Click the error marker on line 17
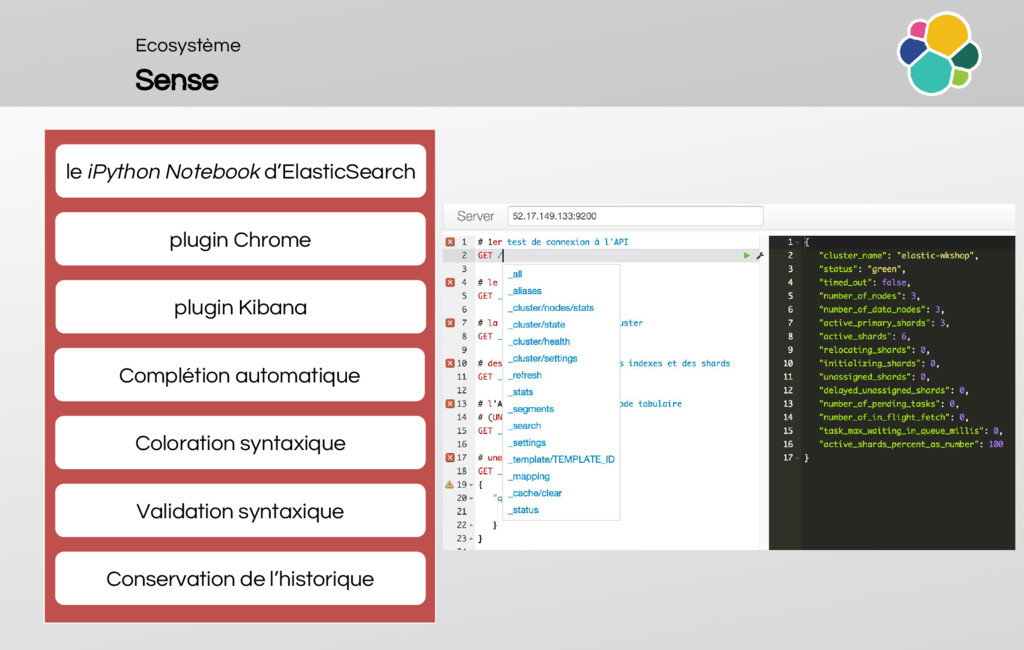Screen dimensions: 1024x650 (x=450, y=457)
